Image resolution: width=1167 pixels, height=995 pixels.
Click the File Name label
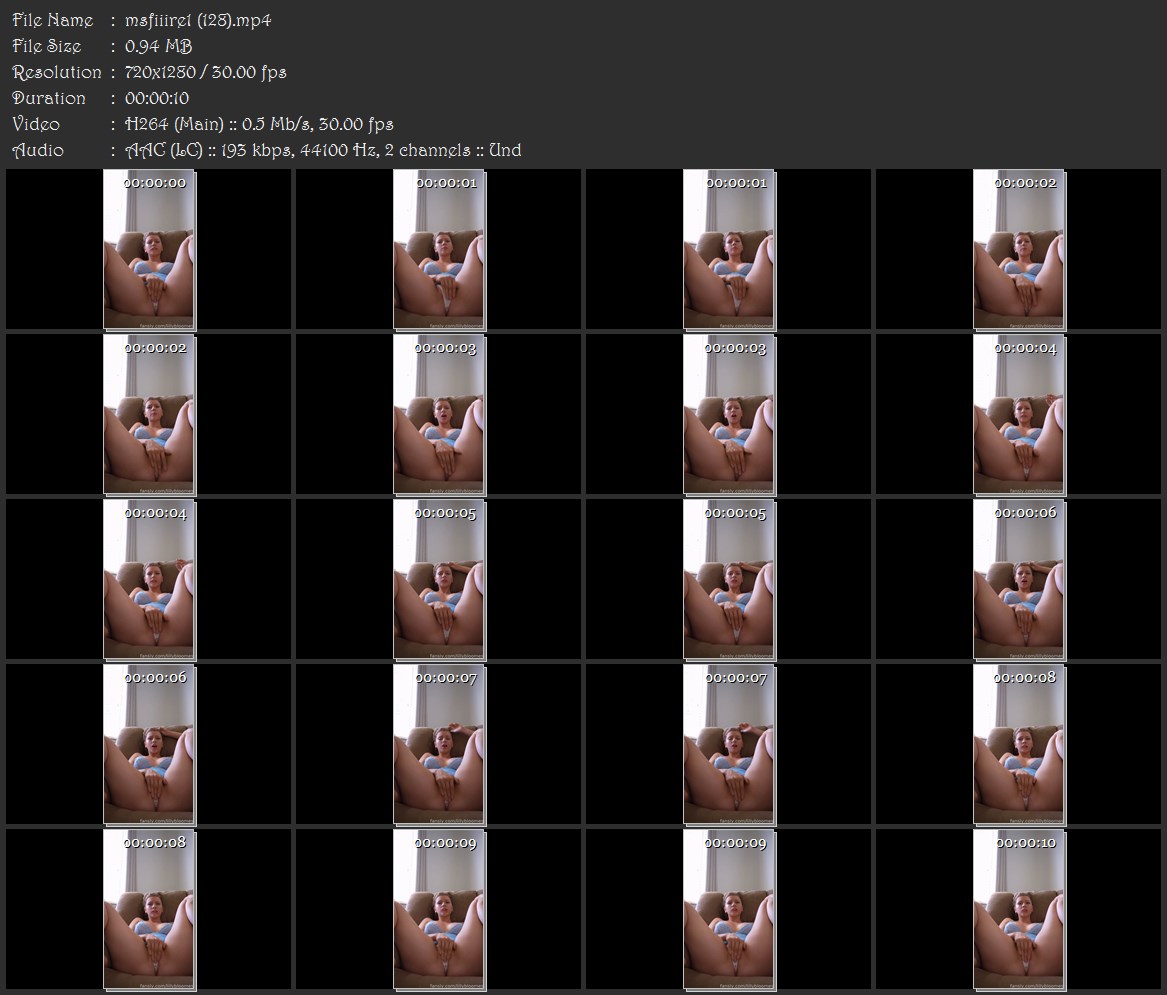coord(53,20)
